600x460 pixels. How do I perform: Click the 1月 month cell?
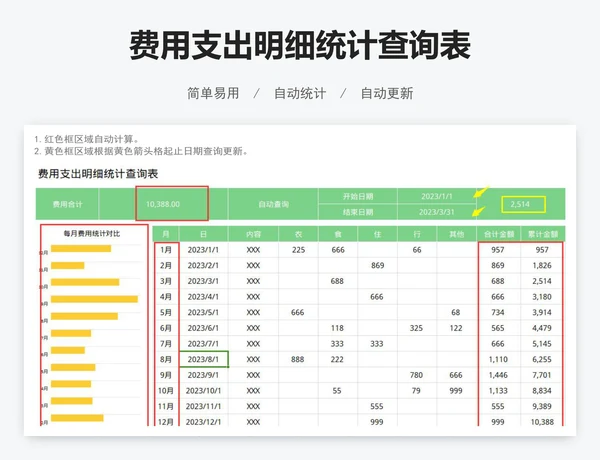tap(166, 250)
